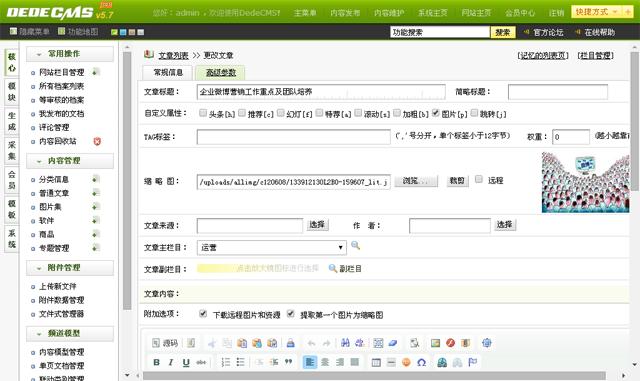
Task: Click the Paste clipboard icon
Action: pos(242,343)
